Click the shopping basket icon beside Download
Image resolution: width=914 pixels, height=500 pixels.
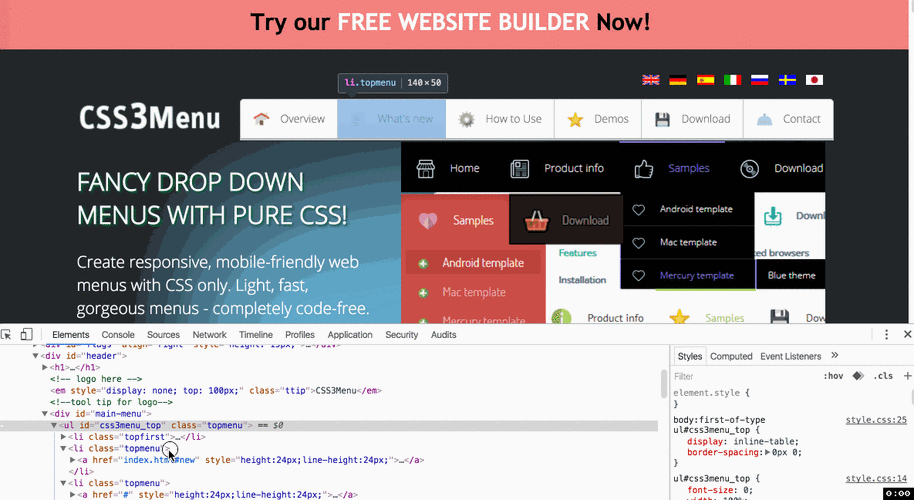(x=536, y=220)
